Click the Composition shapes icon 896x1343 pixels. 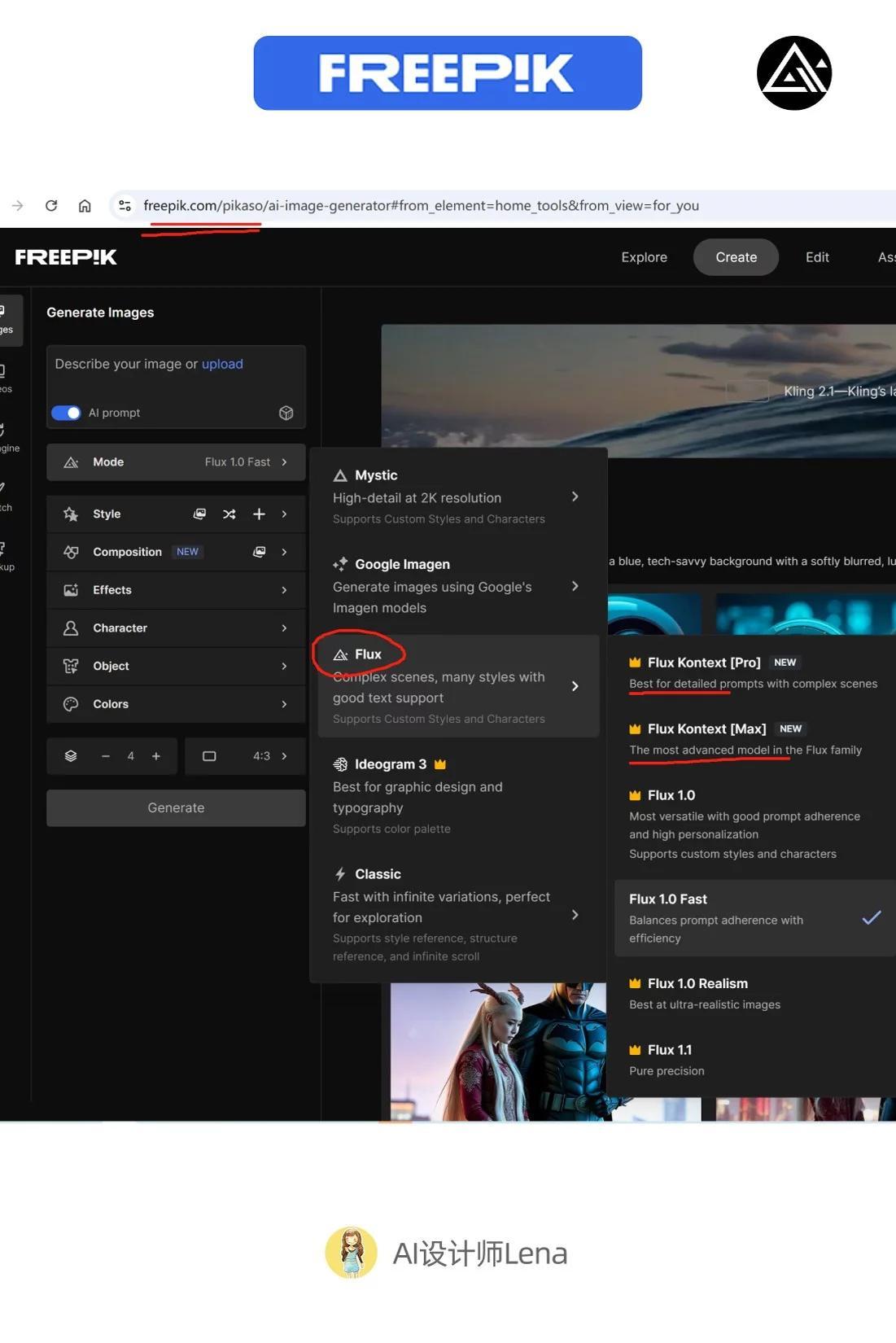[x=71, y=552]
